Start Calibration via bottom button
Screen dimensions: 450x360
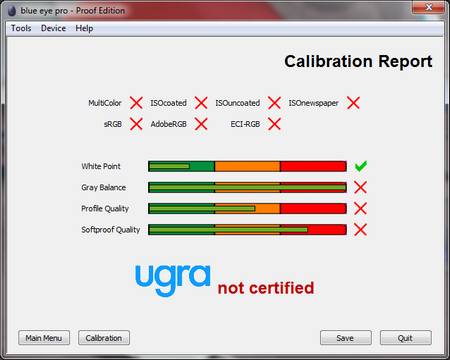pos(104,338)
